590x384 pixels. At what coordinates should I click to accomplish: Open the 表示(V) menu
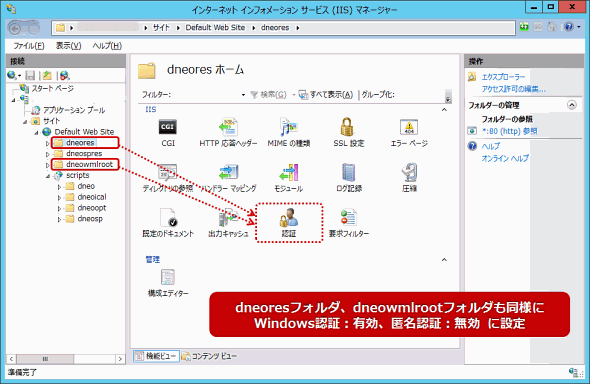pyautogui.click(x=68, y=46)
